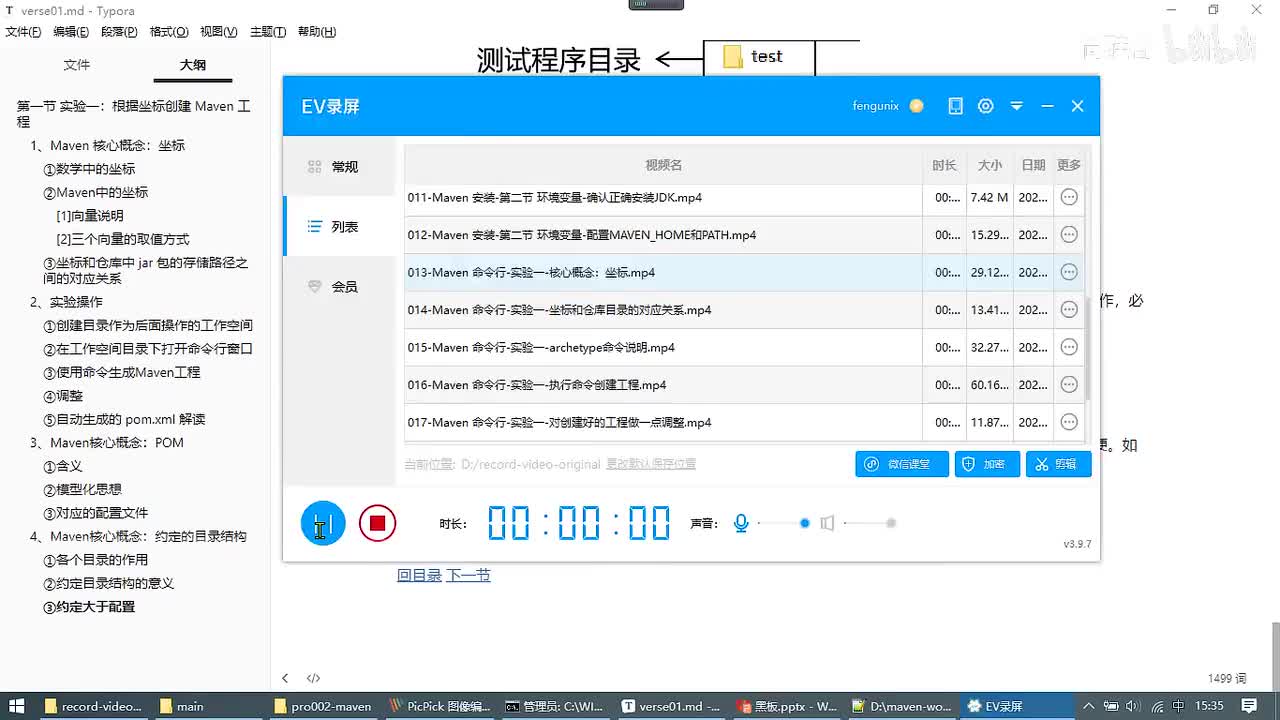Jump to outline item ⑤自动生成的 pom.xml 解读
The width and height of the screenshot is (1280, 720).
click(124, 419)
